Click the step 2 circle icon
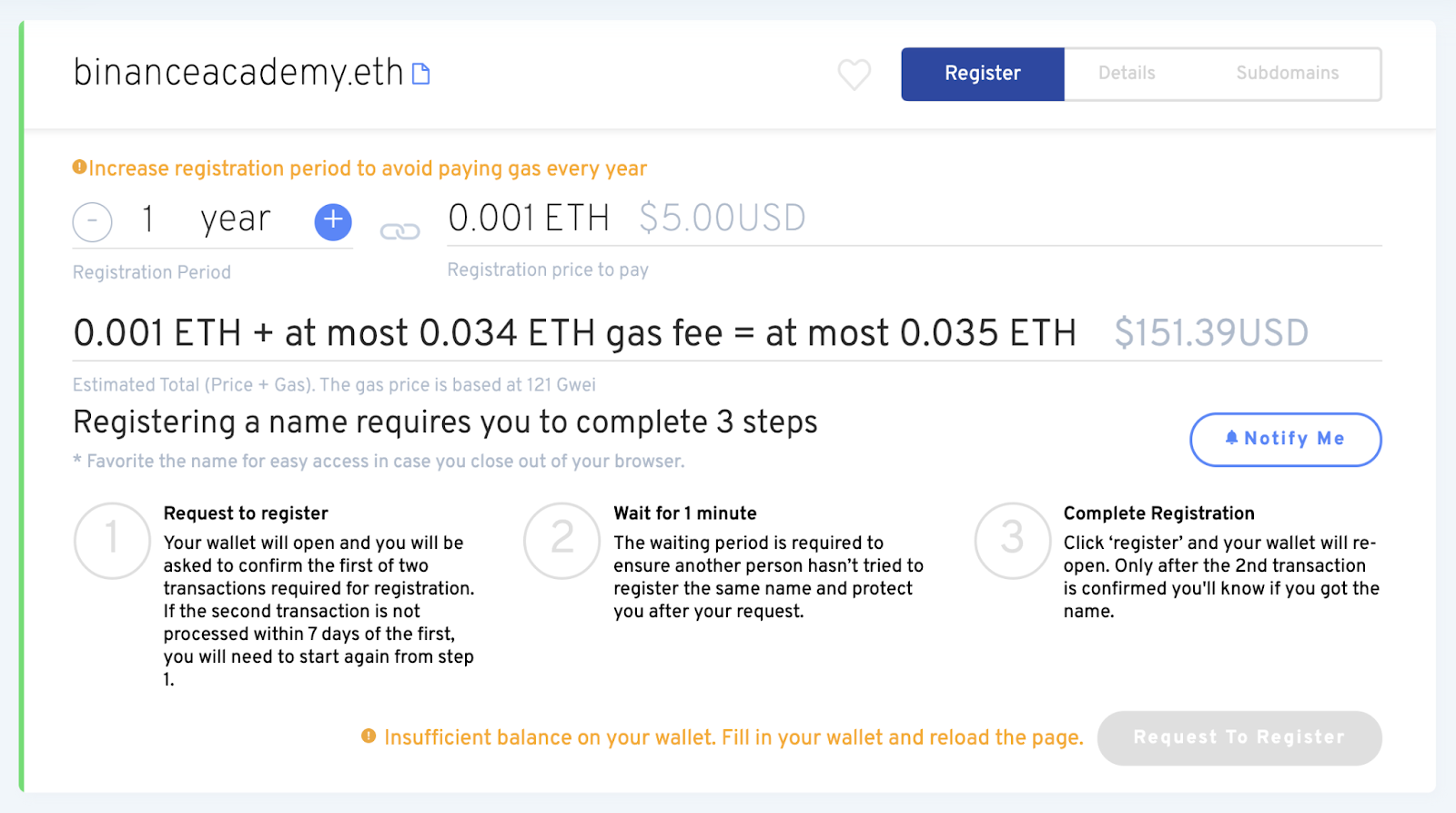Viewport: 1456px width, 813px height. pos(561,540)
